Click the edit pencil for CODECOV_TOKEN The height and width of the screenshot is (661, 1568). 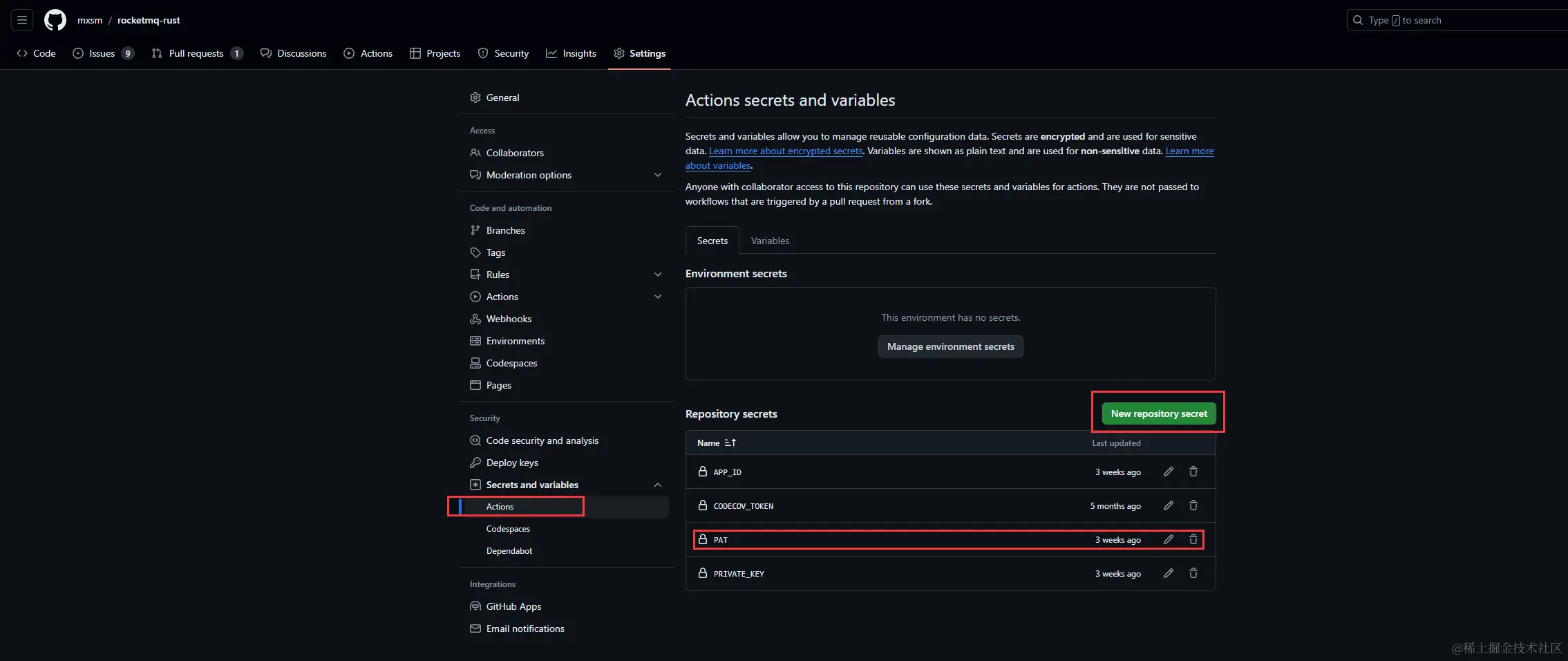tap(1168, 505)
